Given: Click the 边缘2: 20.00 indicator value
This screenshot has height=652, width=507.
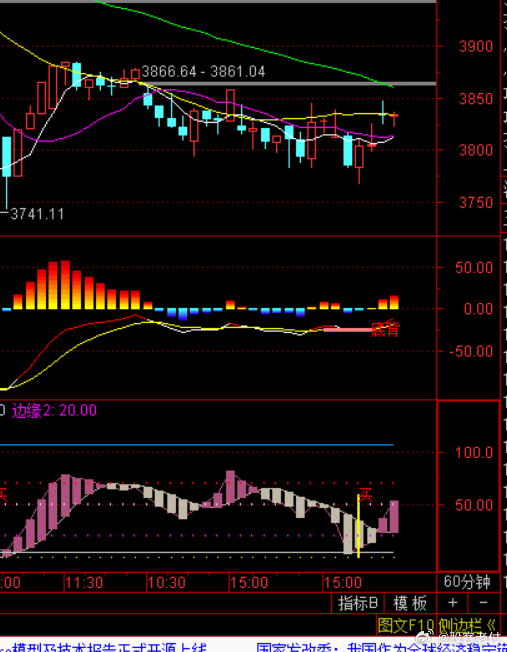Looking at the screenshot, I should coord(54,410).
